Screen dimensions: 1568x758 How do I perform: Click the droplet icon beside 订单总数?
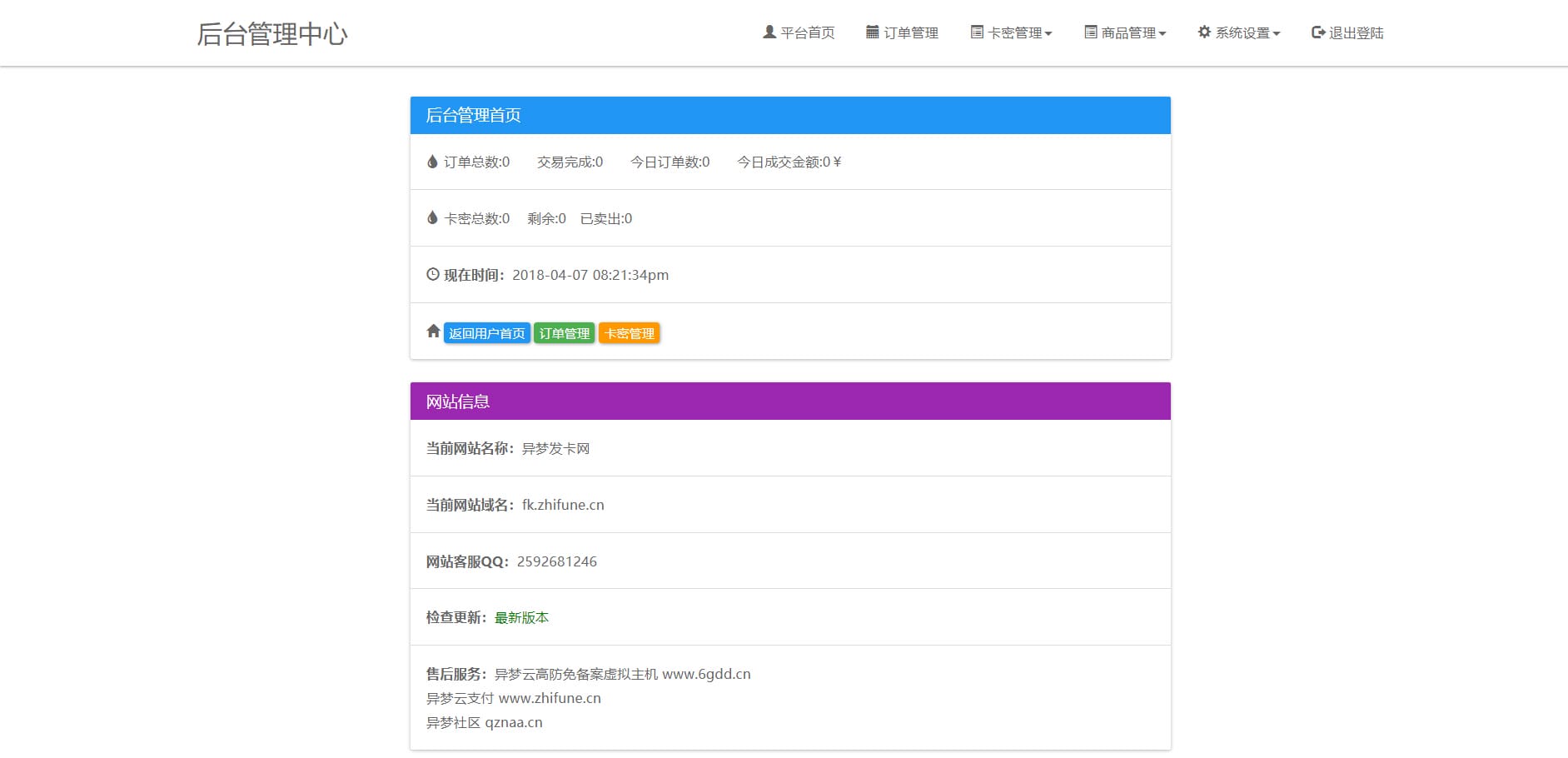click(x=432, y=161)
